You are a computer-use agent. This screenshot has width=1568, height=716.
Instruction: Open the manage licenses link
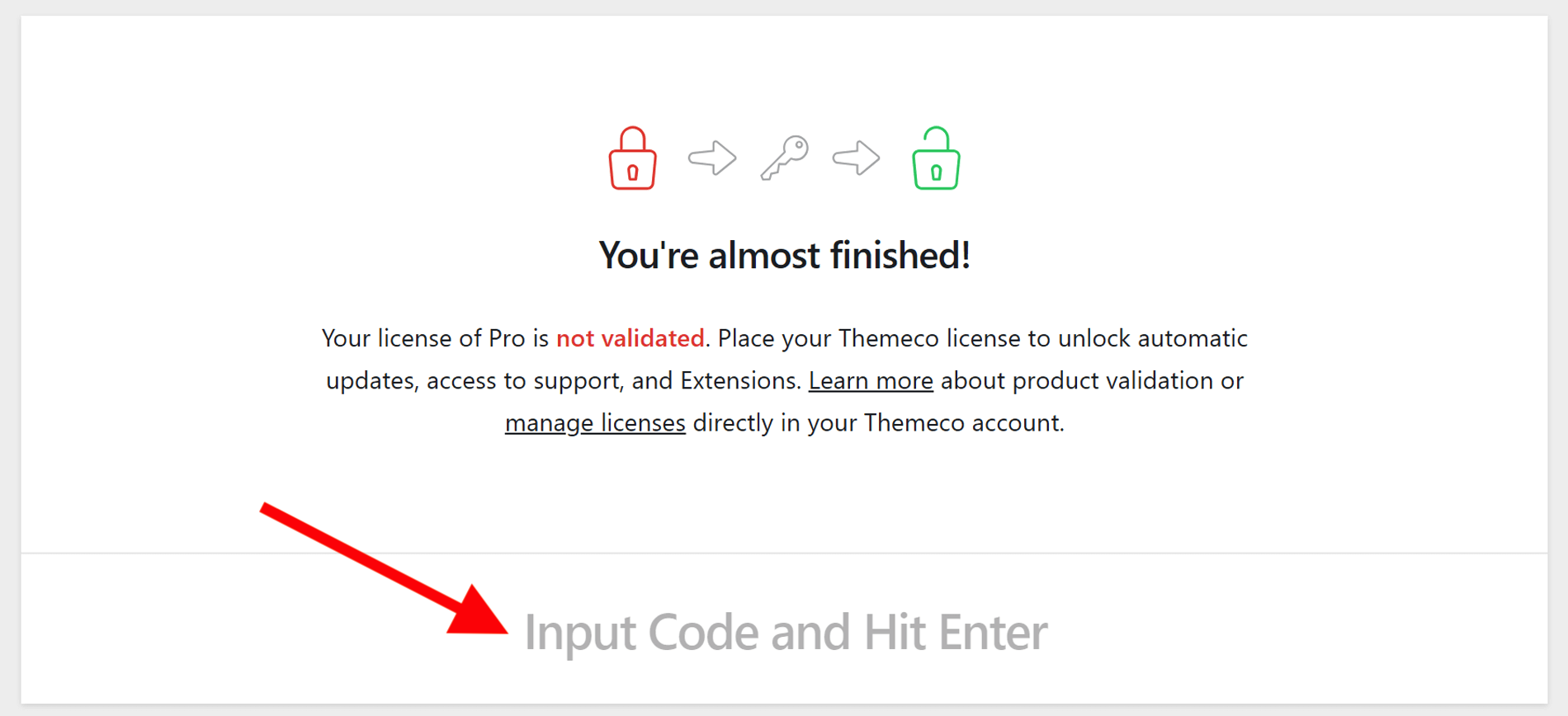(595, 422)
